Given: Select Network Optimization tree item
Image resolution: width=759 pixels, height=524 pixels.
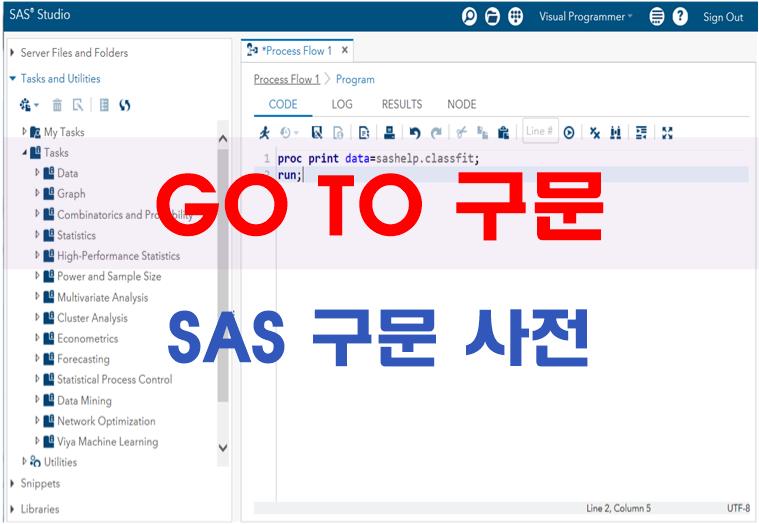Looking at the screenshot, I should tap(106, 421).
